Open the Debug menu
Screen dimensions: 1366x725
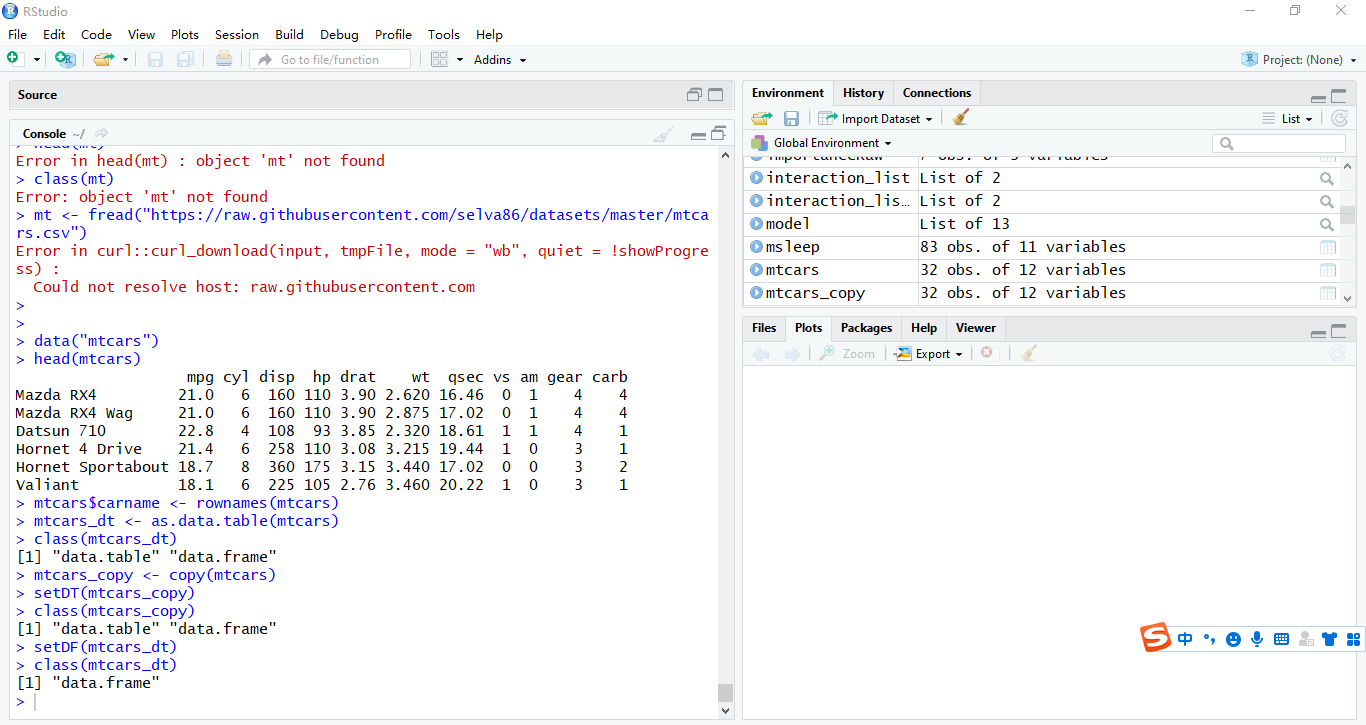(339, 34)
